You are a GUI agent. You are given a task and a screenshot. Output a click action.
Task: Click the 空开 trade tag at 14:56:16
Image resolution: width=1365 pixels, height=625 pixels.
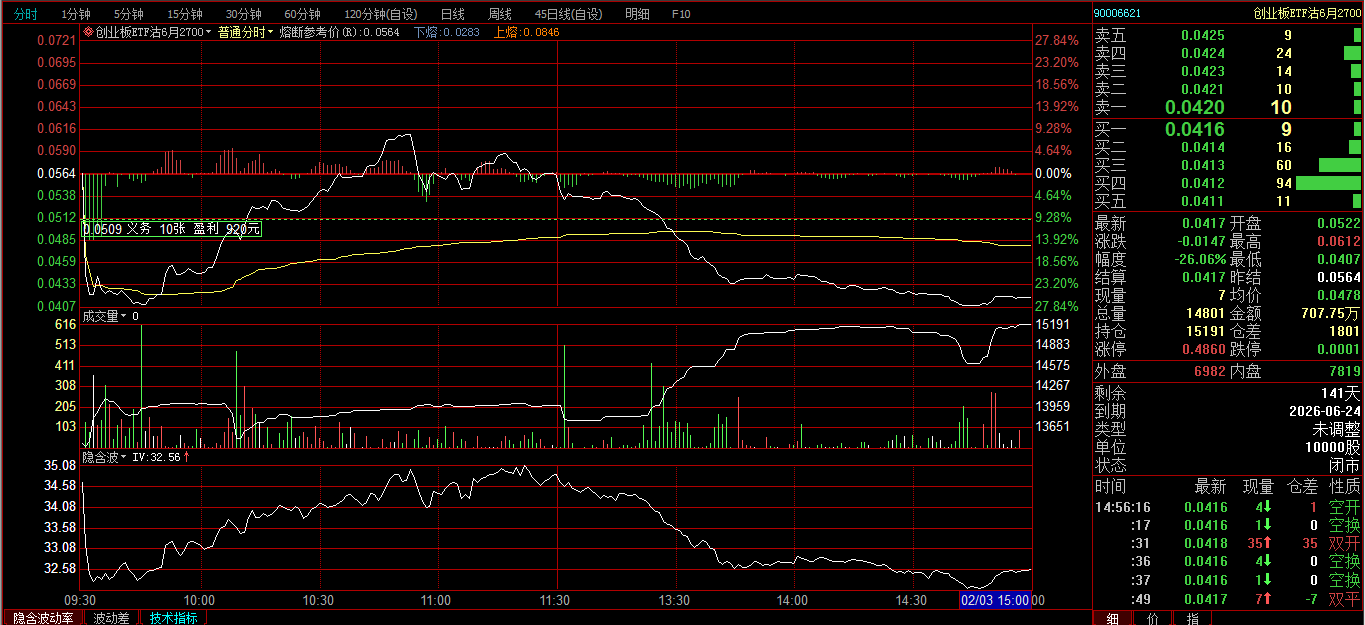(x=1344, y=507)
